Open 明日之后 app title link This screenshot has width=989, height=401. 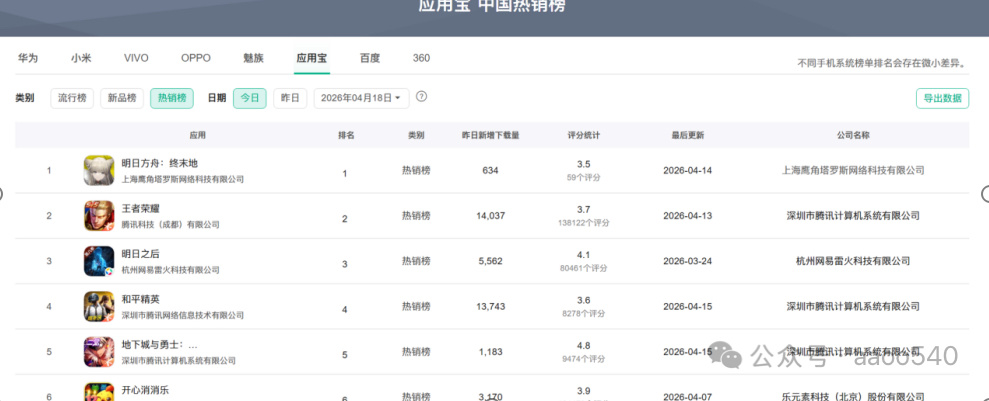[x=141, y=254]
